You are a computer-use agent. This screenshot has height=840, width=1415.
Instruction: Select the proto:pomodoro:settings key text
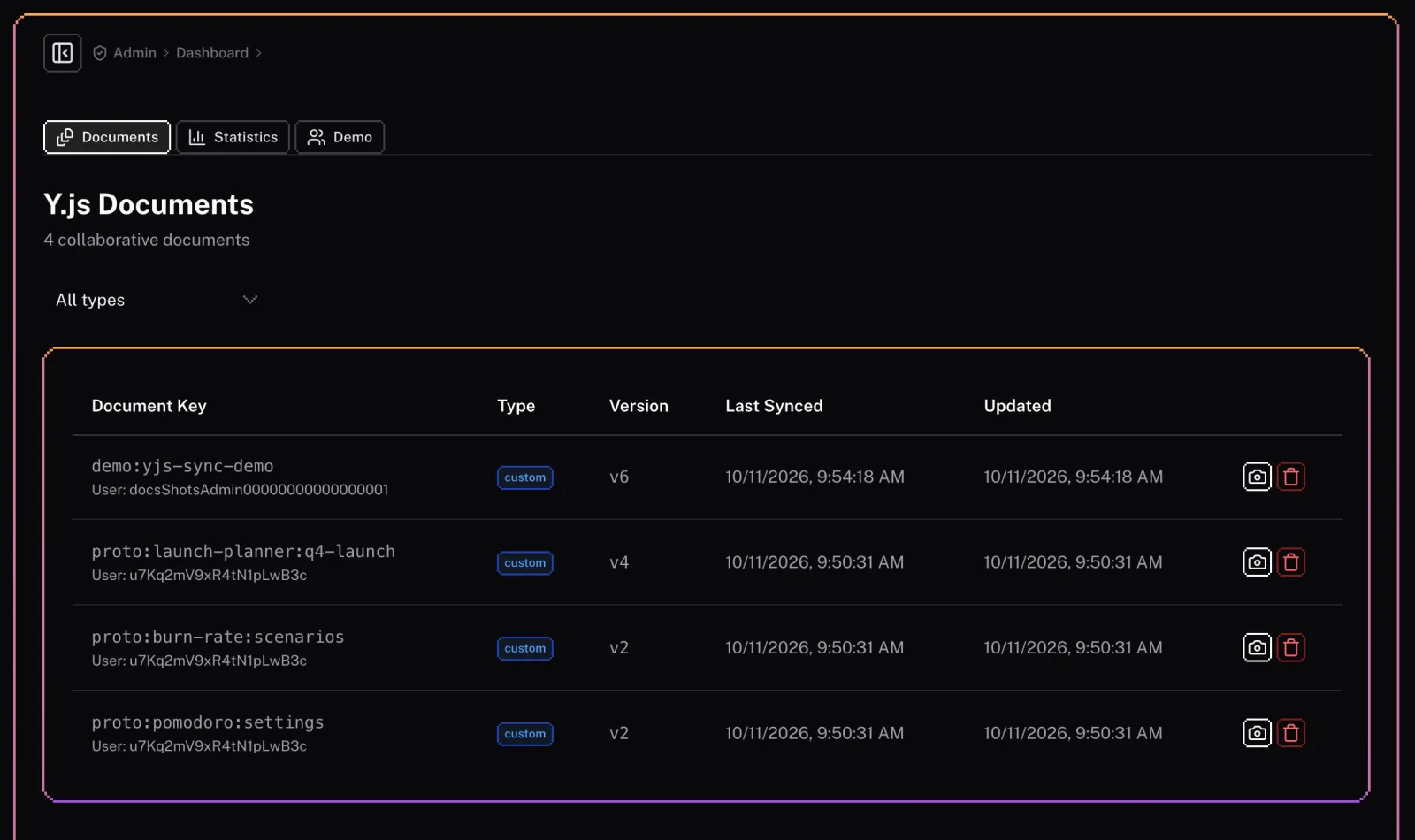208,722
